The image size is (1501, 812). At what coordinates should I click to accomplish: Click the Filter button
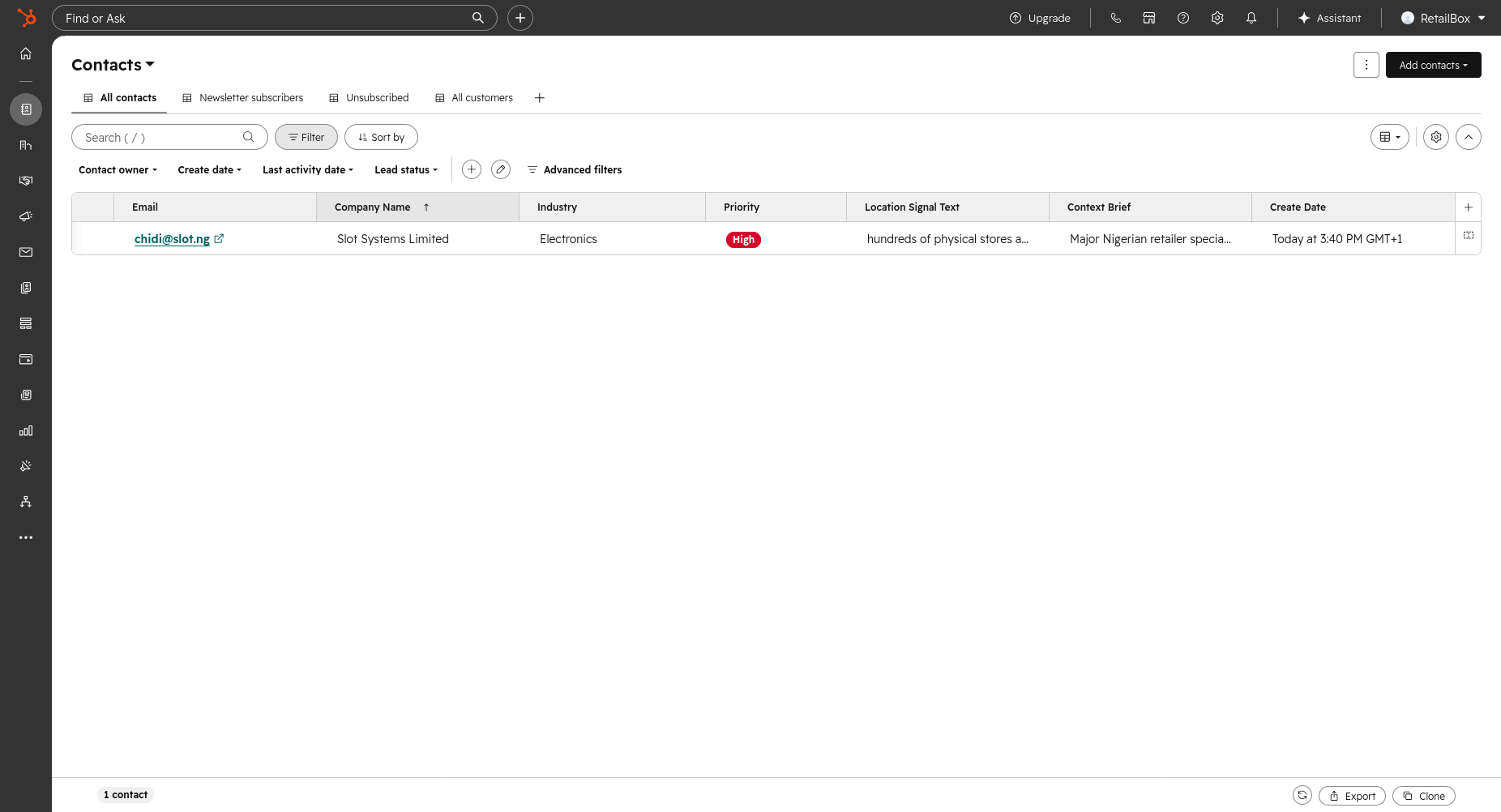click(306, 137)
